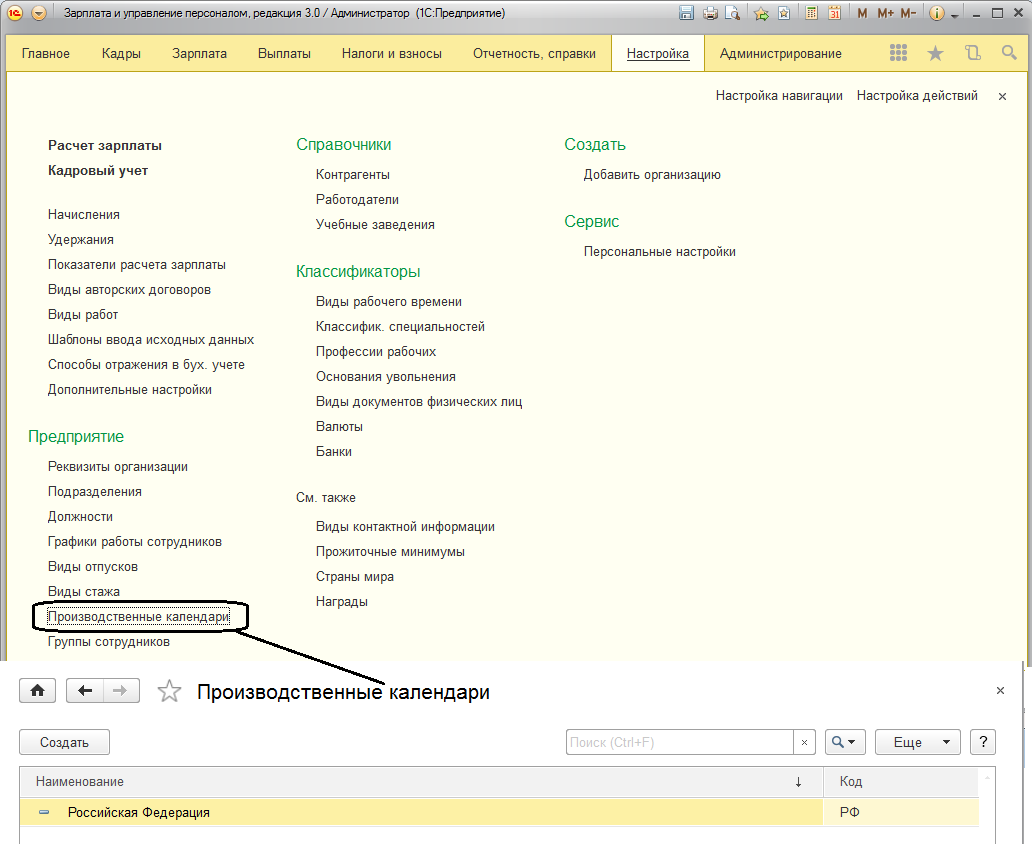
Task: Click the magnifier search icon in section panel
Action: click(x=1009, y=53)
